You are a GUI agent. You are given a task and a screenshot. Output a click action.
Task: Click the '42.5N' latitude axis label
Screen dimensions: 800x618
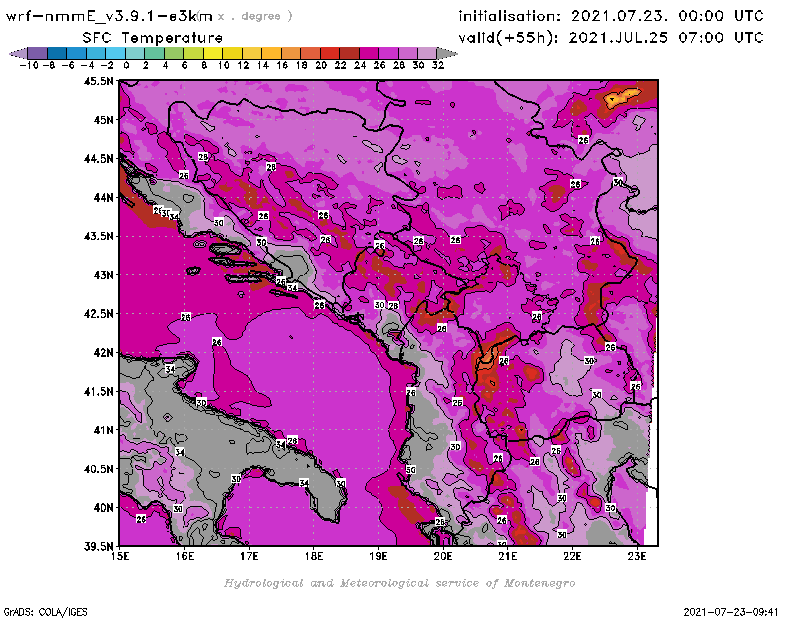point(98,314)
